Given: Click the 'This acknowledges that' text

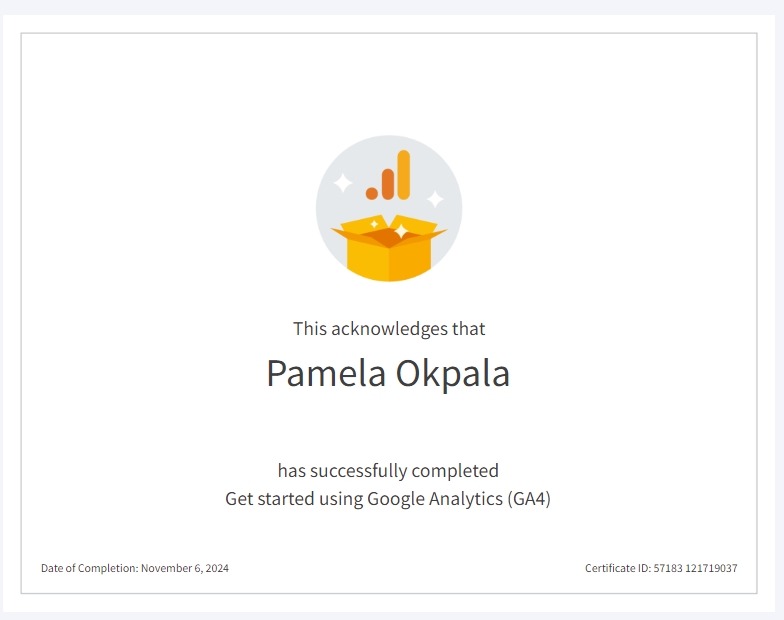Looking at the screenshot, I should coord(389,329).
